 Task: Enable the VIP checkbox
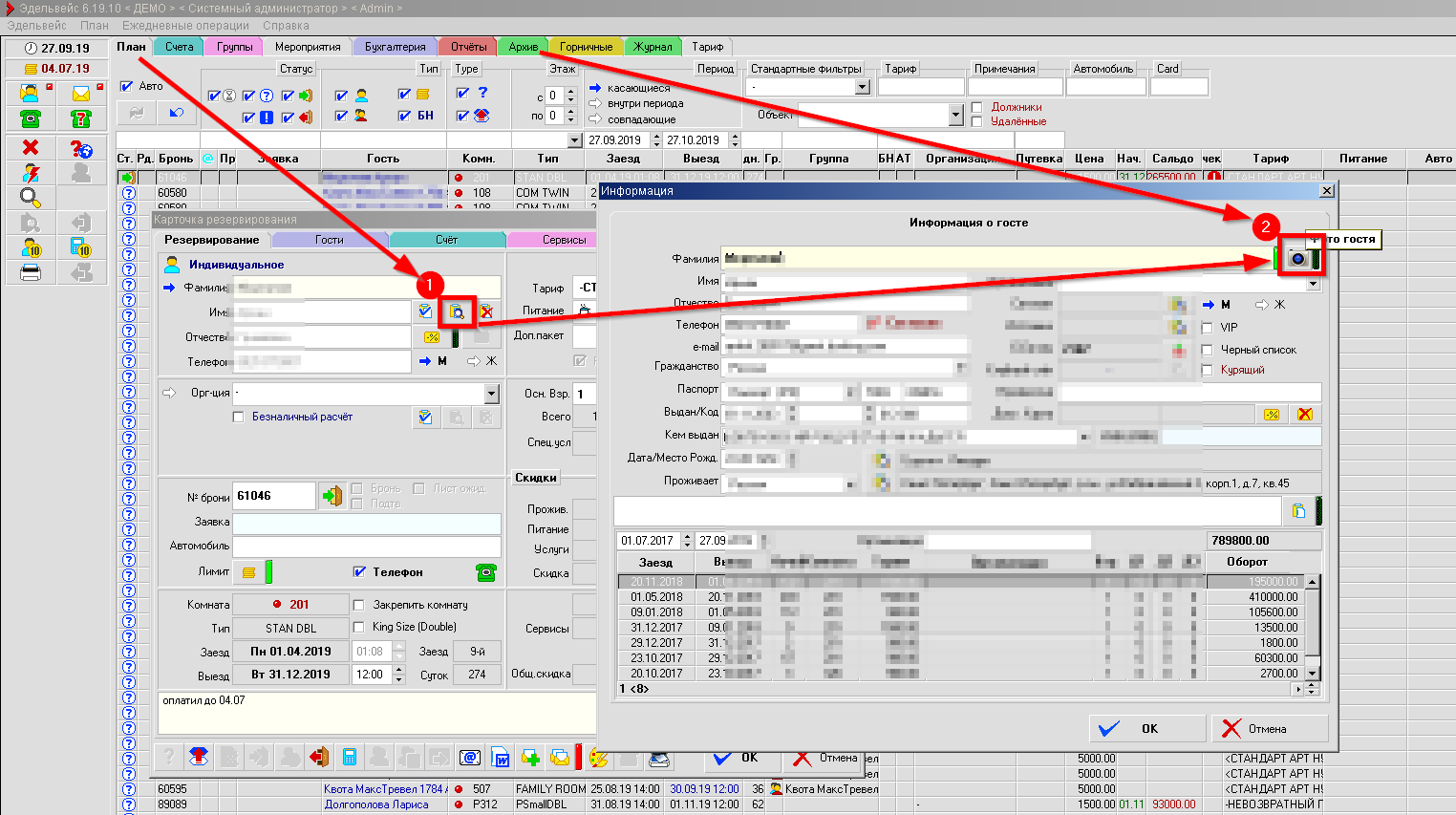[x=1208, y=328]
